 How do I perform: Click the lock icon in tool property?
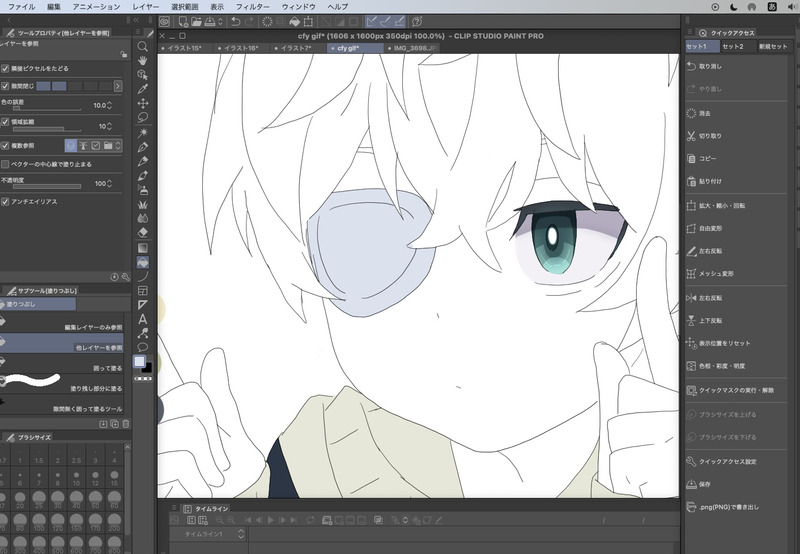(x=123, y=54)
